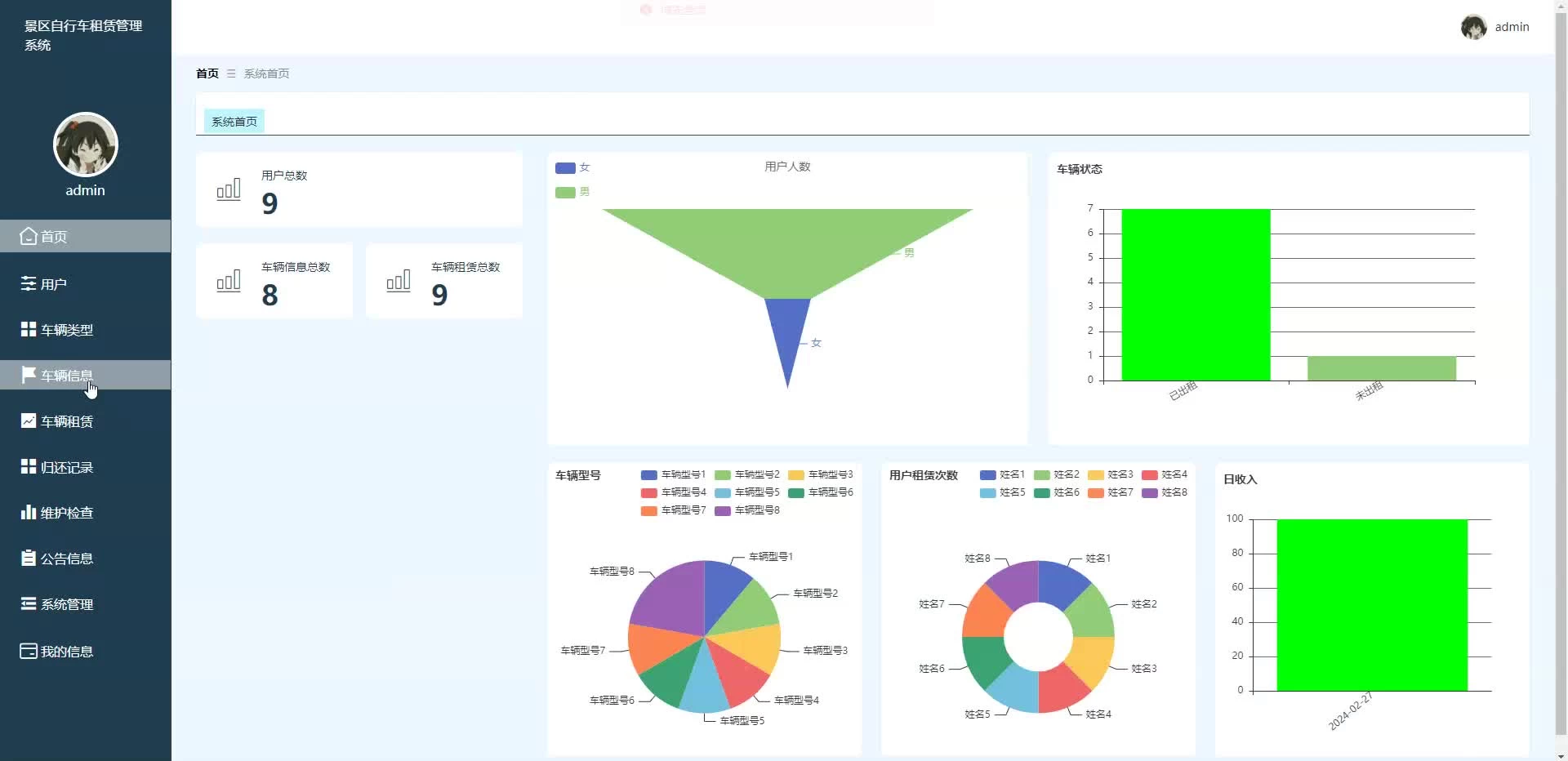Click the grid icon beside 归还记录
The width and height of the screenshot is (1568, 761).
pyautogui.click(x=29, y=466)
